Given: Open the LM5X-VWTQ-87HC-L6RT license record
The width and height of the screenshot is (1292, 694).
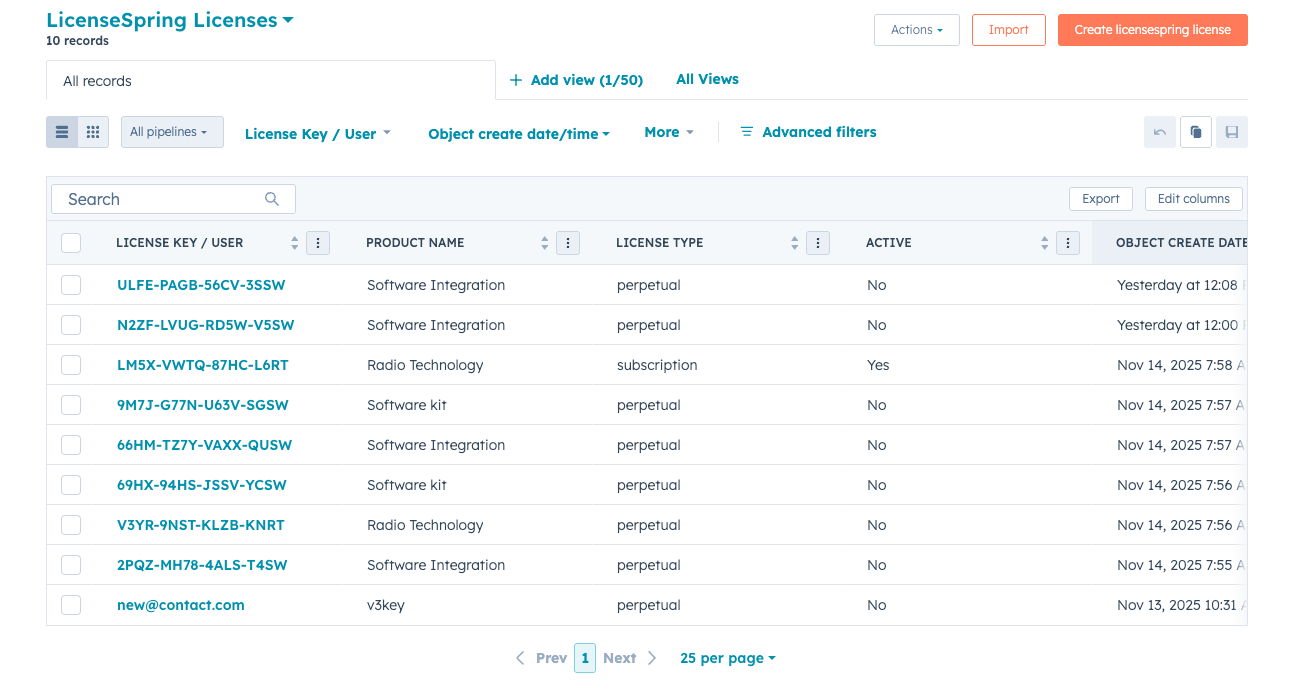Looking at the screenshot, I should coord(202,365).
